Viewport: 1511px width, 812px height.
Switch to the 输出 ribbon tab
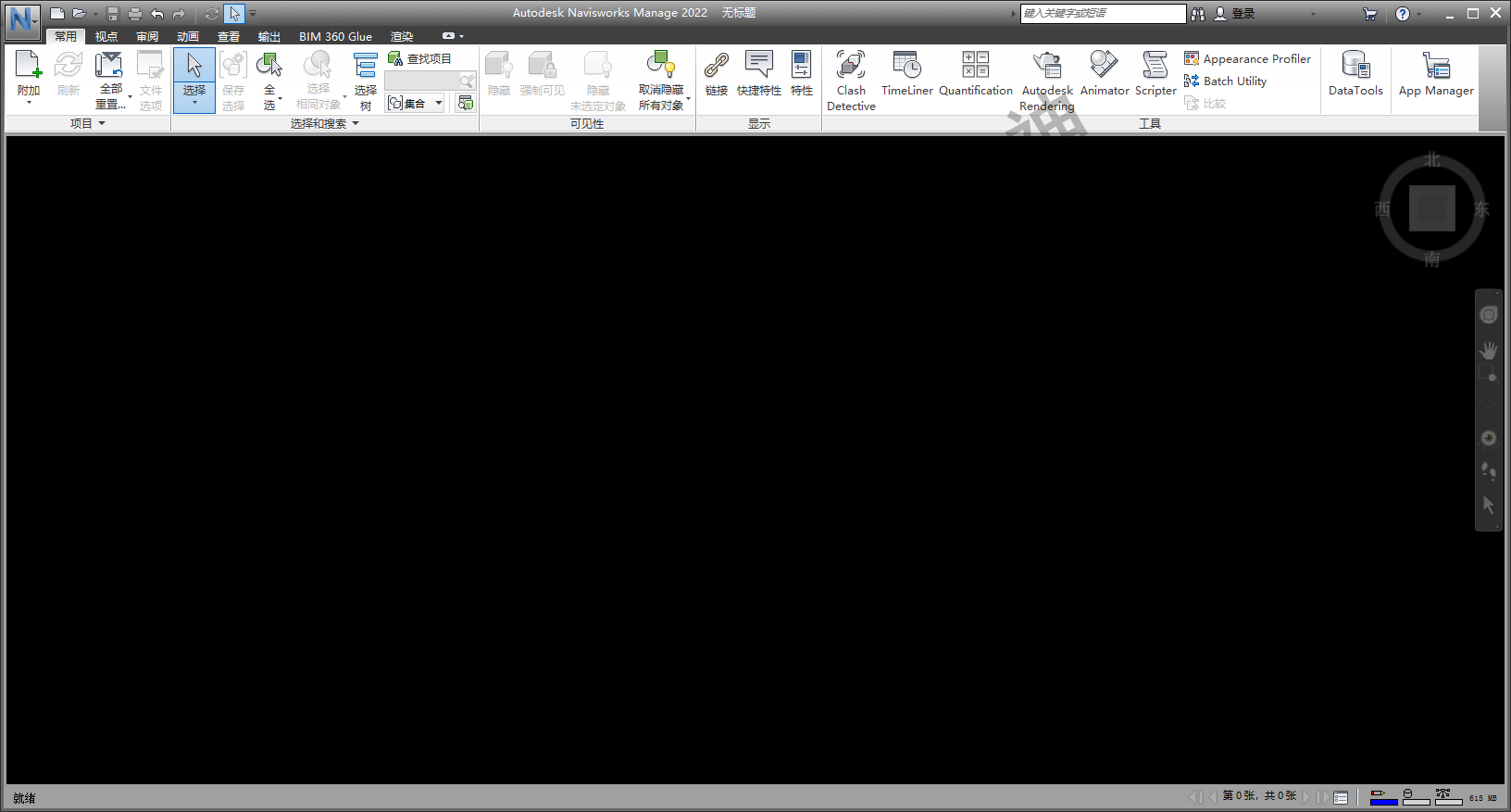tap(269, 36)
